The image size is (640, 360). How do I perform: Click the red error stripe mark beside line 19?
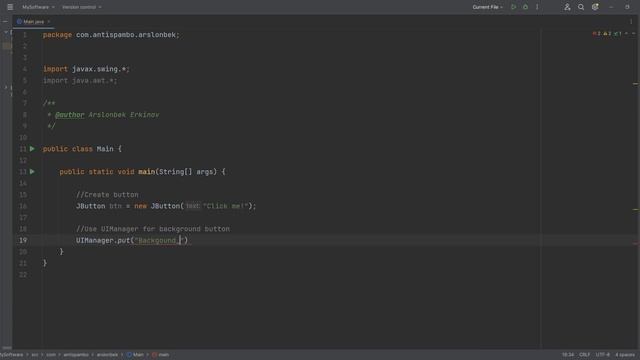pyautogui.click(x=636, y=244)
